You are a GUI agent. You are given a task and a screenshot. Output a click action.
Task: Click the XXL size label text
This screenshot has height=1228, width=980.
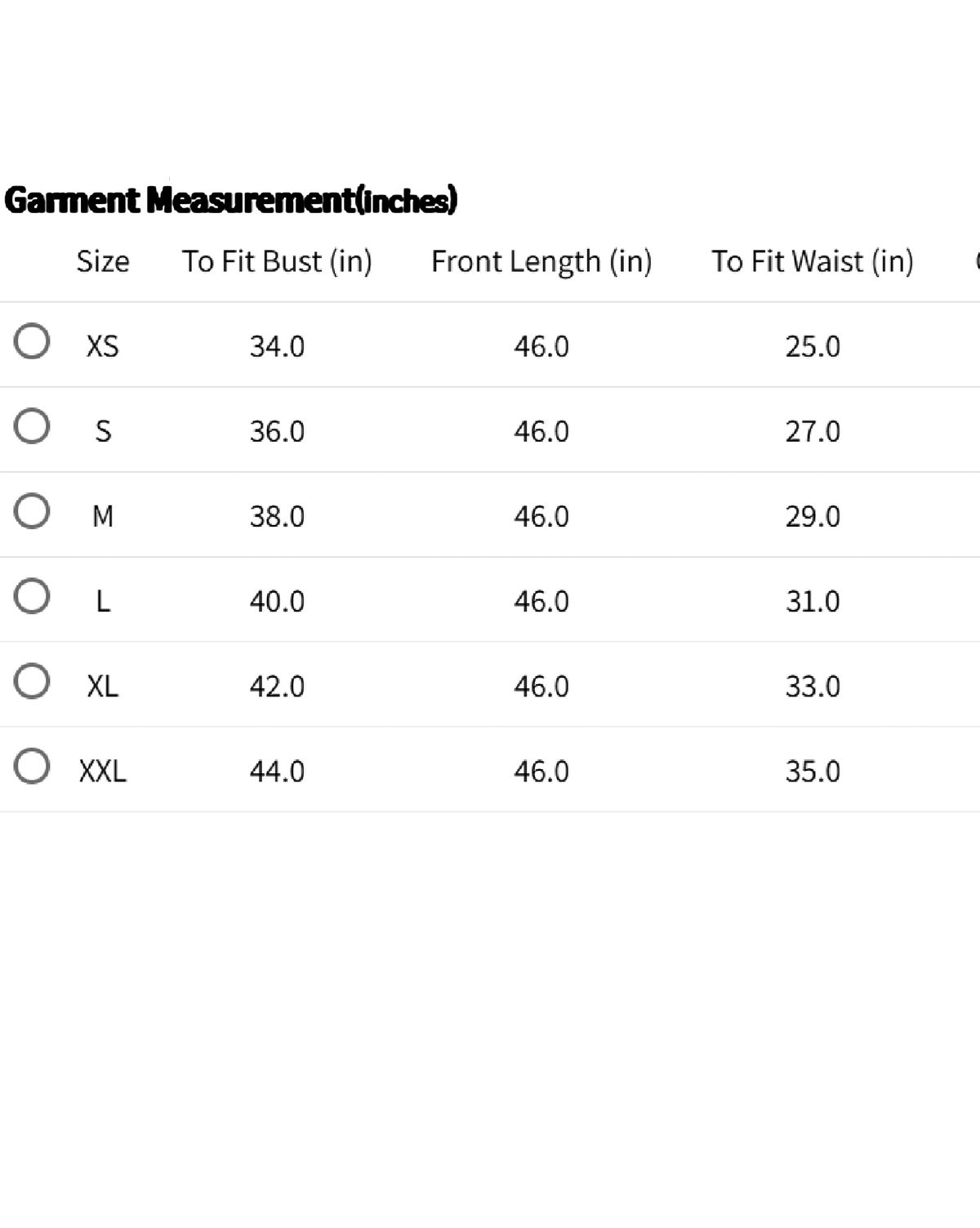(103, 771)
